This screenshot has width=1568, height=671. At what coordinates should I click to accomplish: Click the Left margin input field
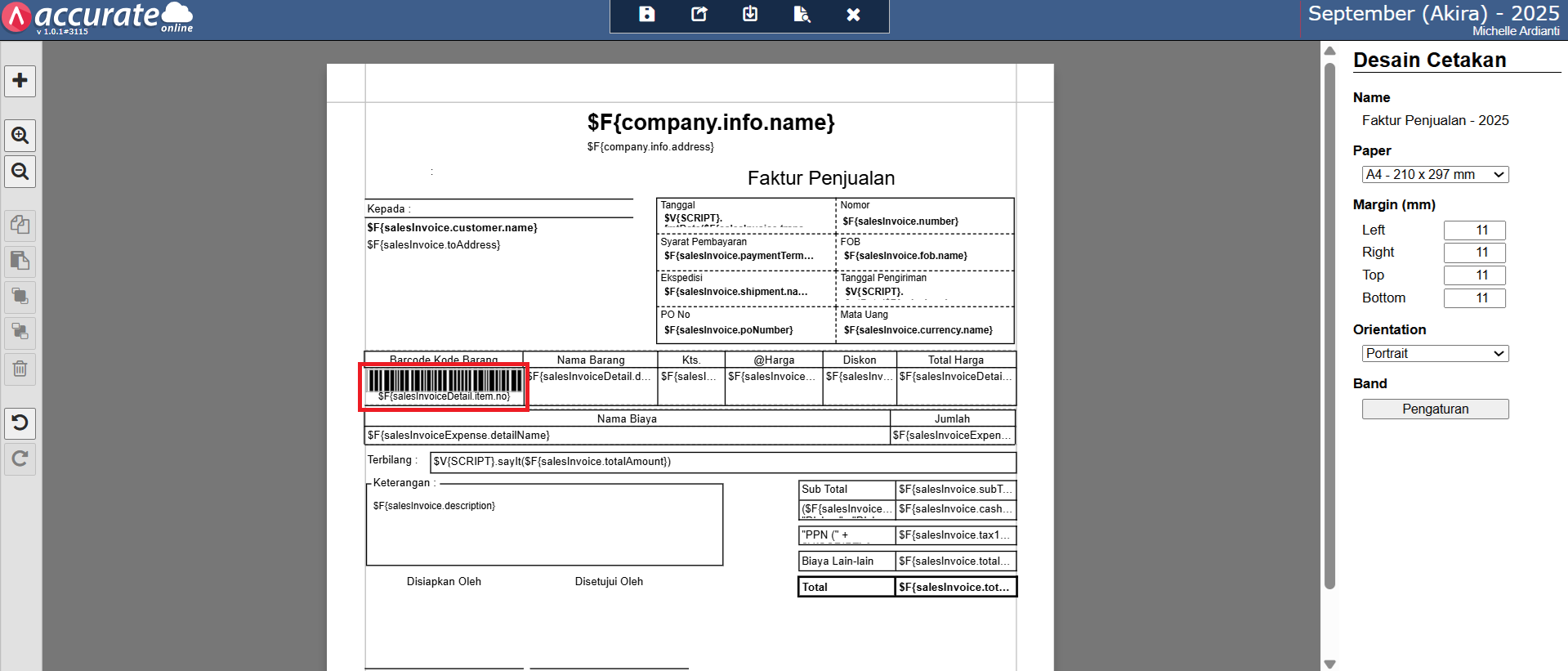pos(1473,230)
